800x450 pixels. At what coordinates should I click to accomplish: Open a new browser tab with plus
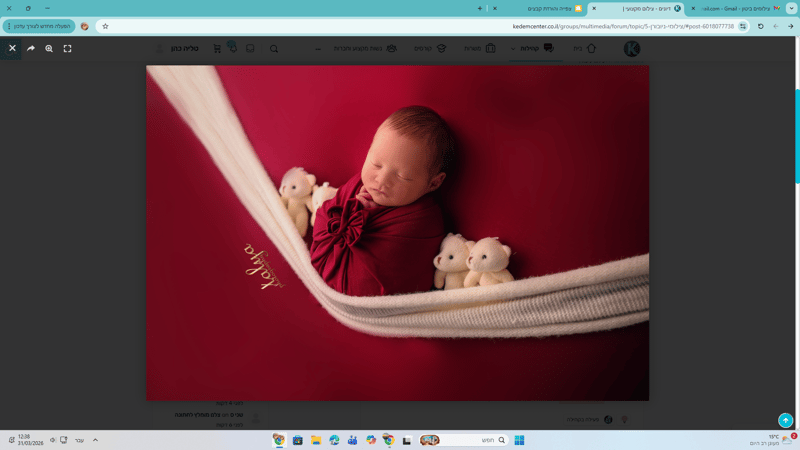(x=480, y=9)
